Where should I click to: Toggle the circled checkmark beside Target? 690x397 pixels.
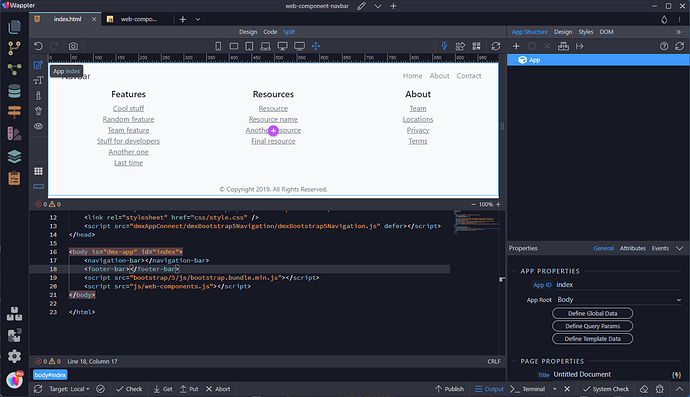tap(100, 389)
